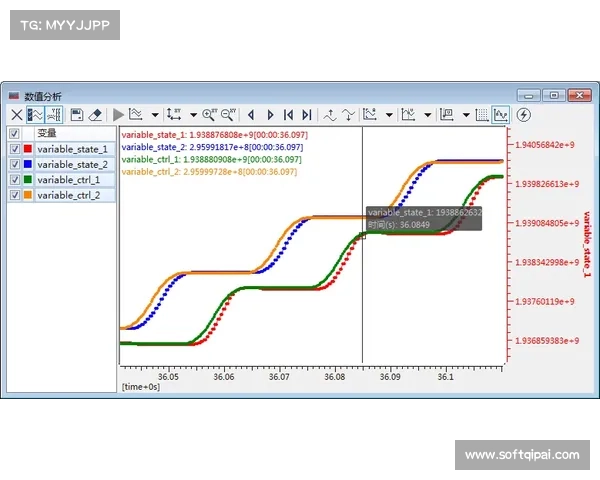The height and width of the screenshot is (480, 600).
Task: Toggle the grid lines icon
Action: pyautogui.click(x=482, y=115)
